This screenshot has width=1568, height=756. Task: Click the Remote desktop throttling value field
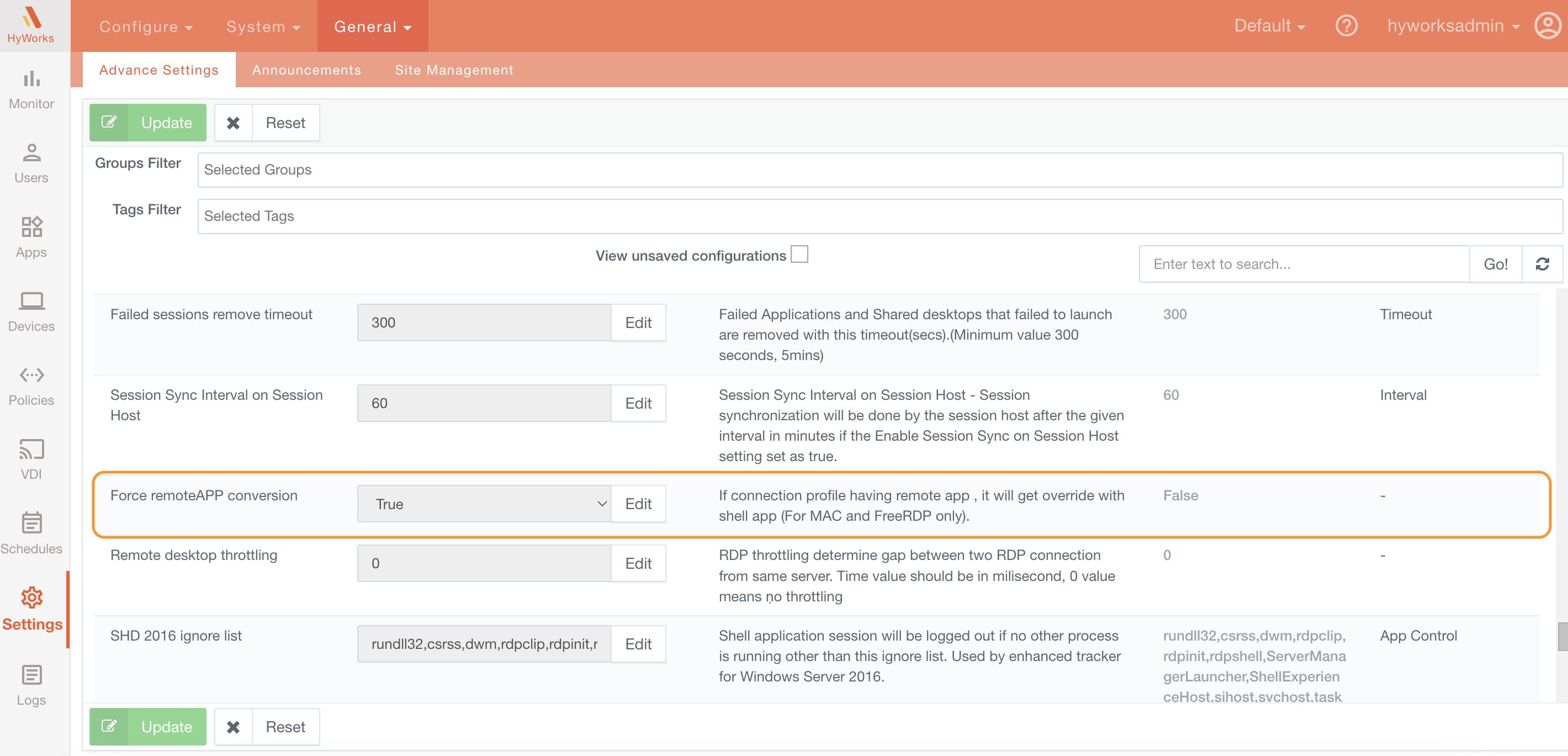[484, 564]
